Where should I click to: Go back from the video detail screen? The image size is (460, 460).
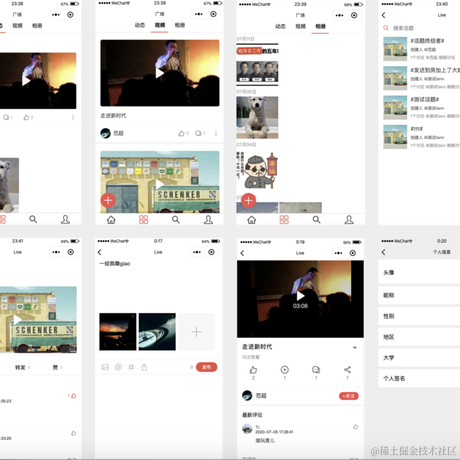[242, 253]
